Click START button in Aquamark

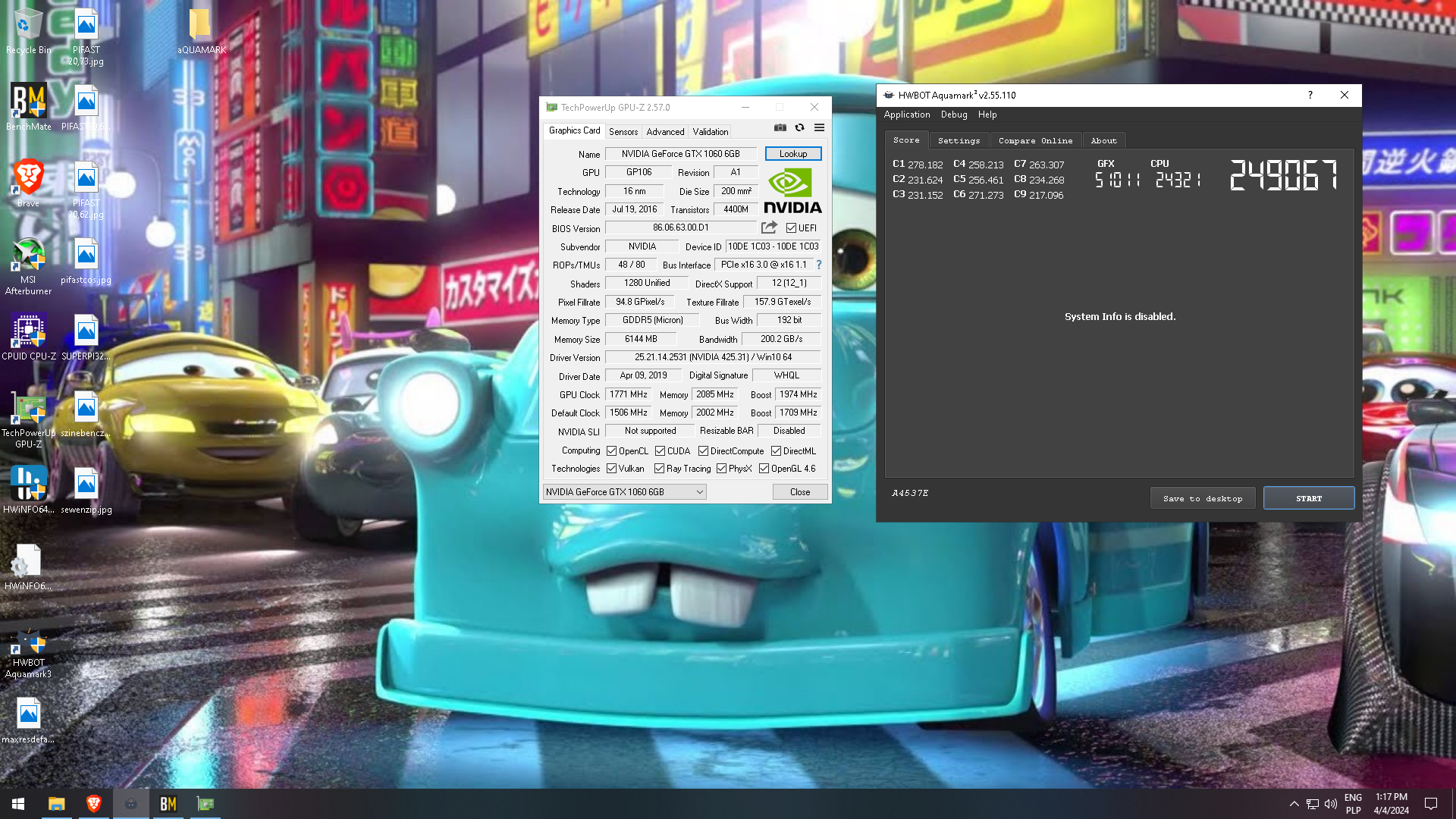[1309, 498]
